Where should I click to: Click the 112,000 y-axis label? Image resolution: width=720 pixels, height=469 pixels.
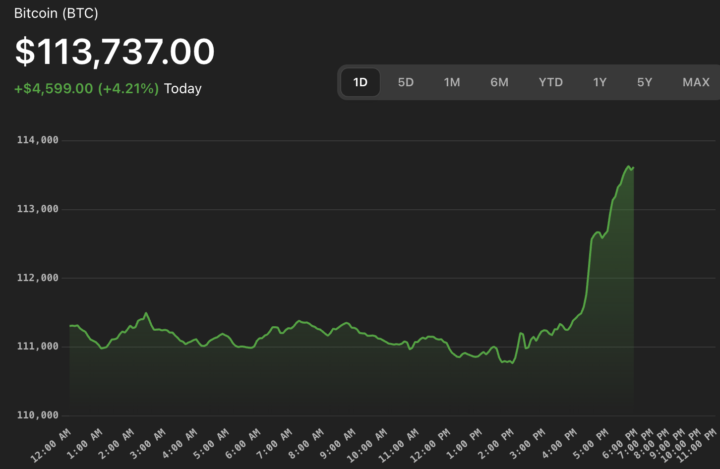38,278
